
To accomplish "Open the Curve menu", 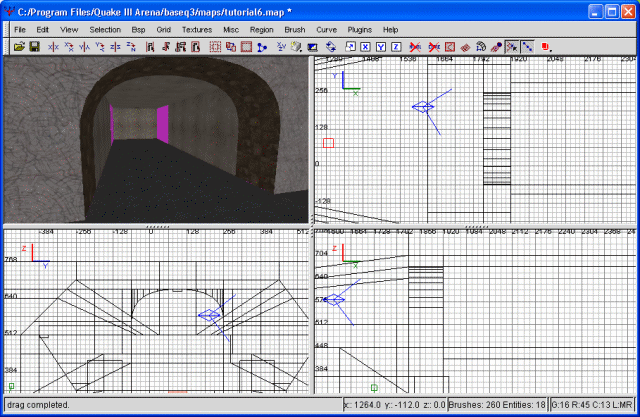I will point(327,30).
